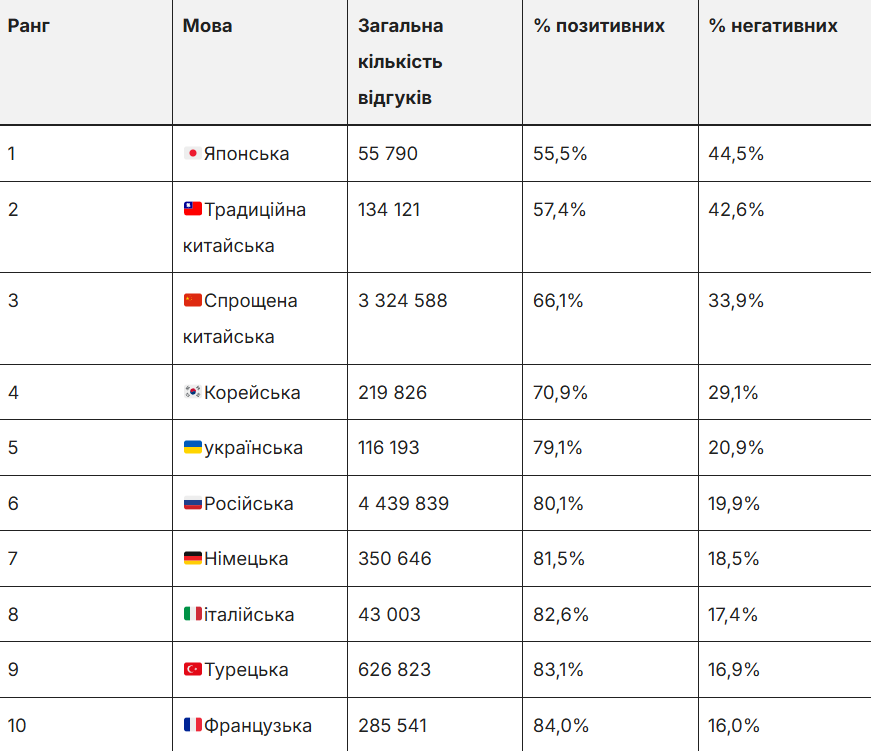Click the '% негативних' column header

tap(773, 26)
